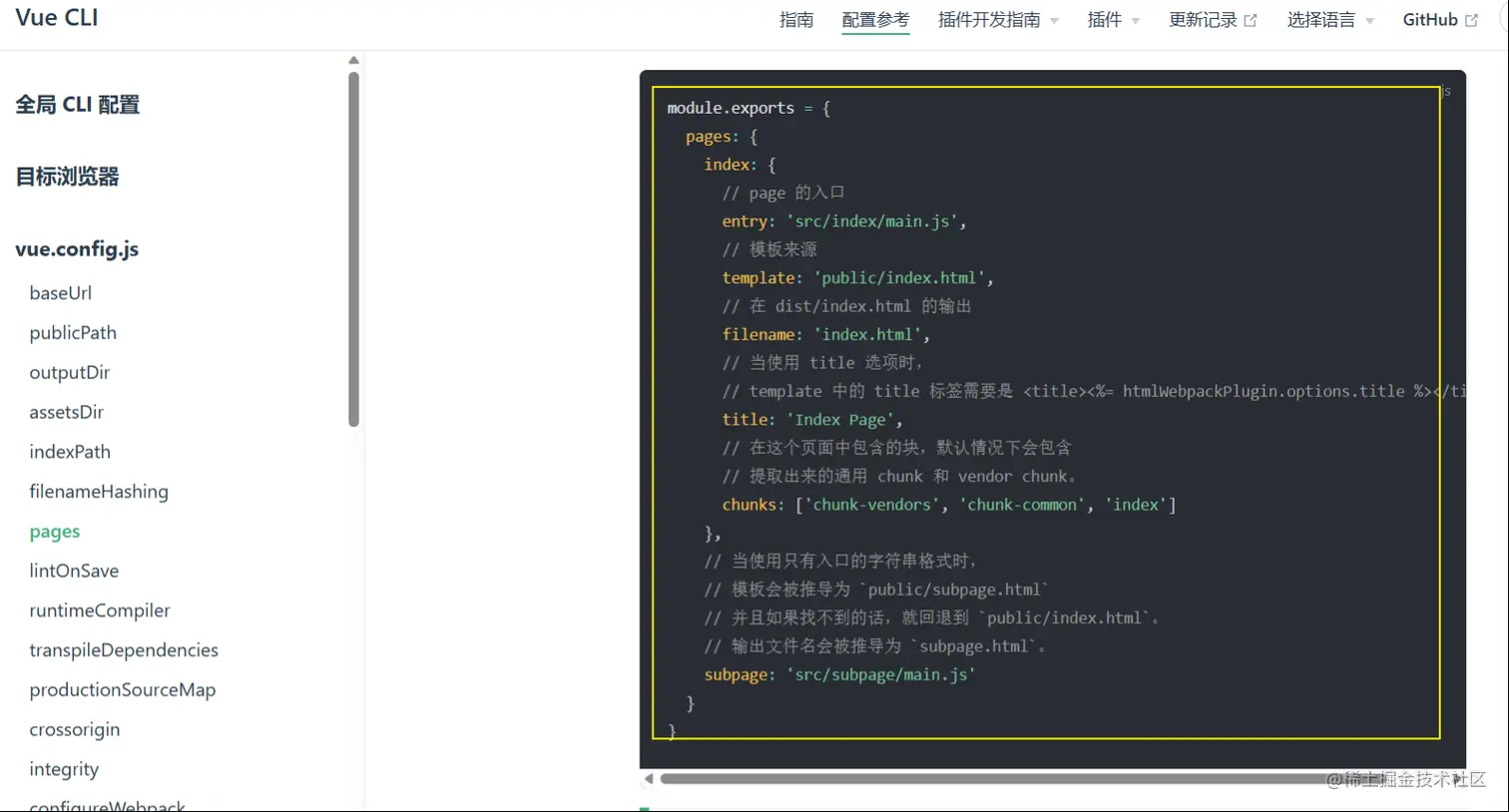Click the subpage: 'src/subpage/main.js' code line

click(839, 675)
